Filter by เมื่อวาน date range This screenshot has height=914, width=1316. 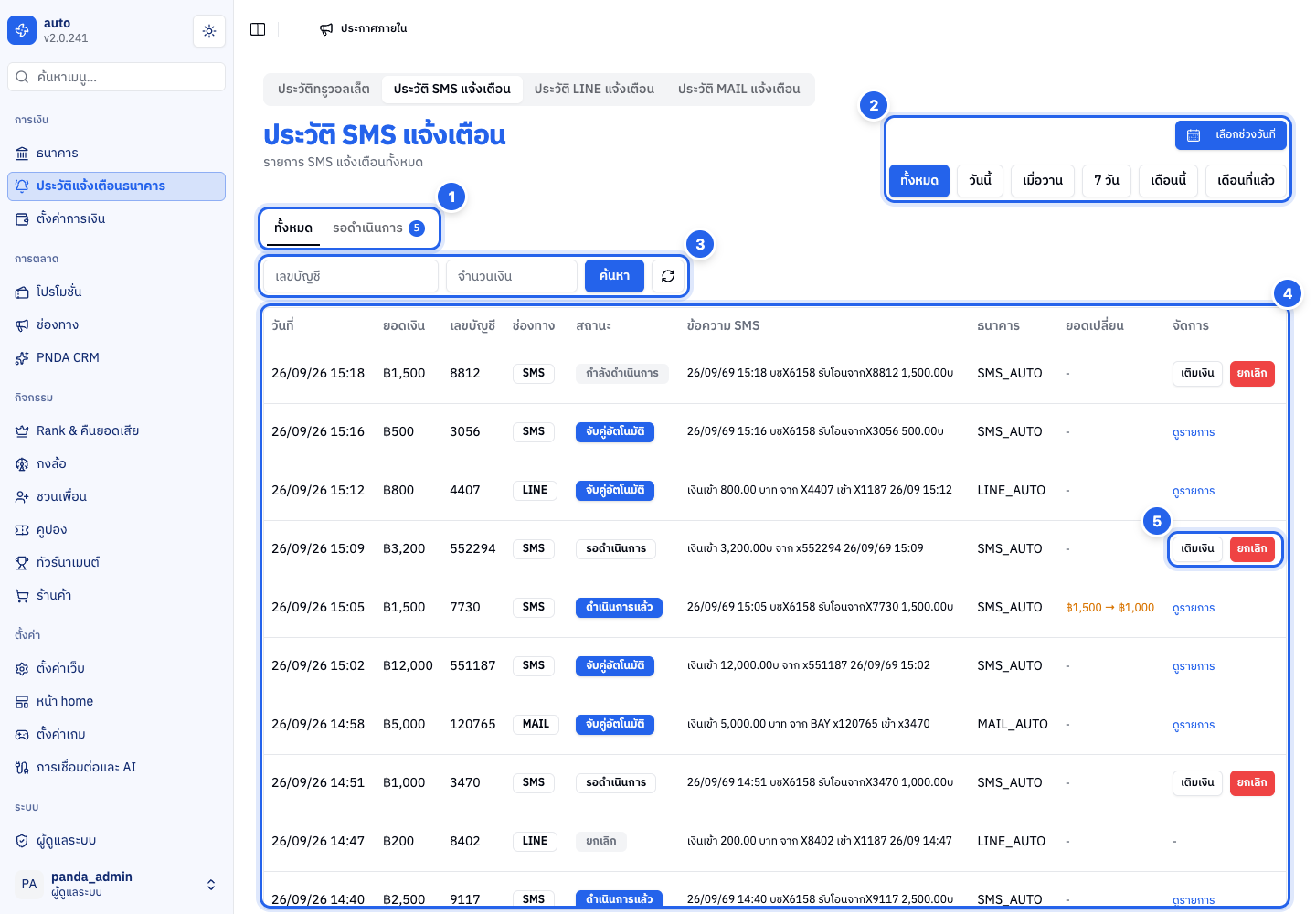point(1043,180)
